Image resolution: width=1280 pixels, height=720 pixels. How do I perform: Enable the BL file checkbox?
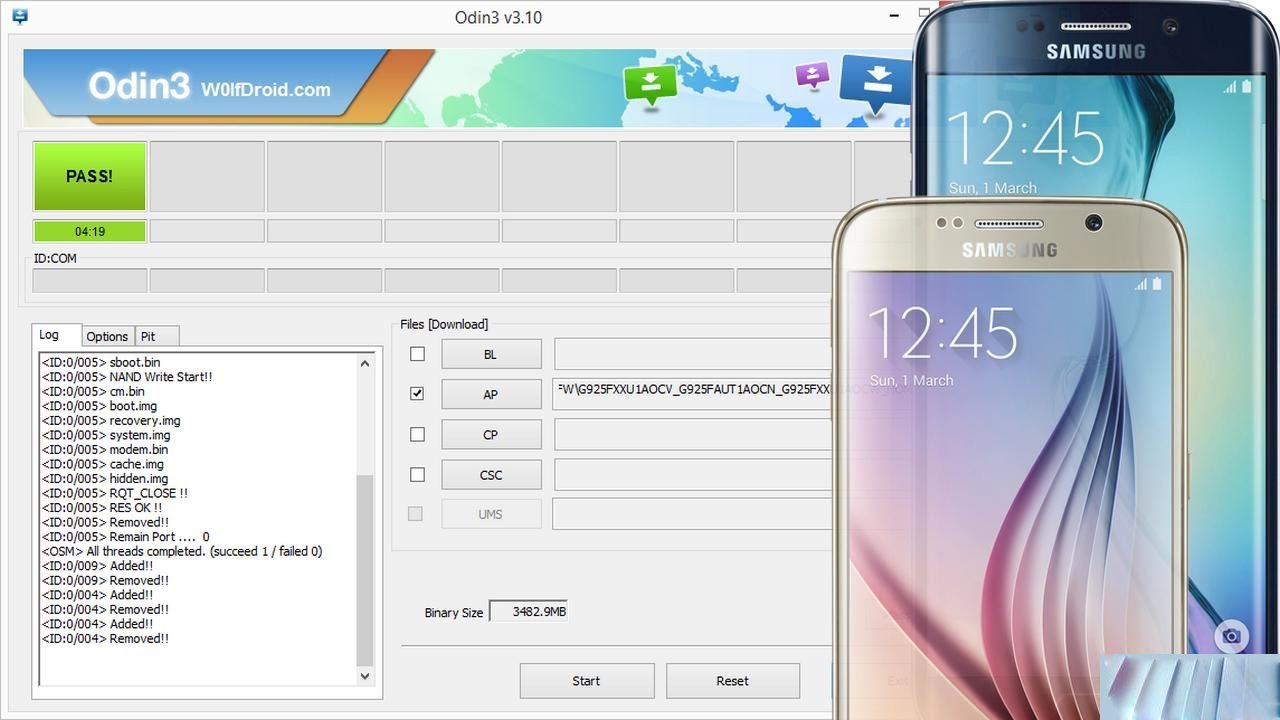pos(417,354)
